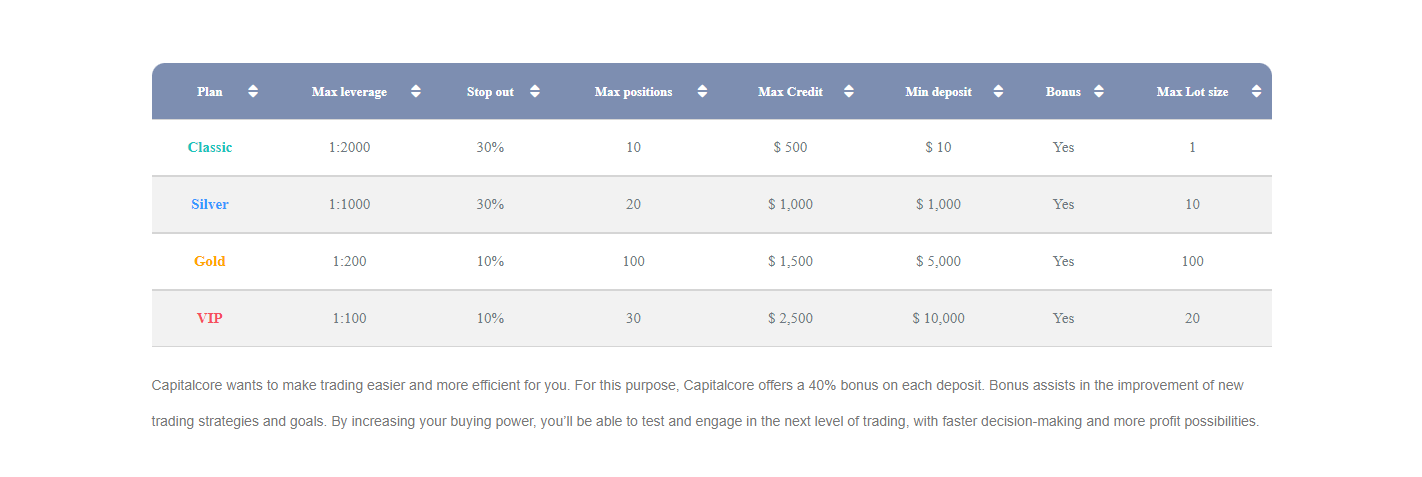Click the Stop out sort arrows icon
The height and width of the screenshot is (477, 1422).
tap(535, 91)
